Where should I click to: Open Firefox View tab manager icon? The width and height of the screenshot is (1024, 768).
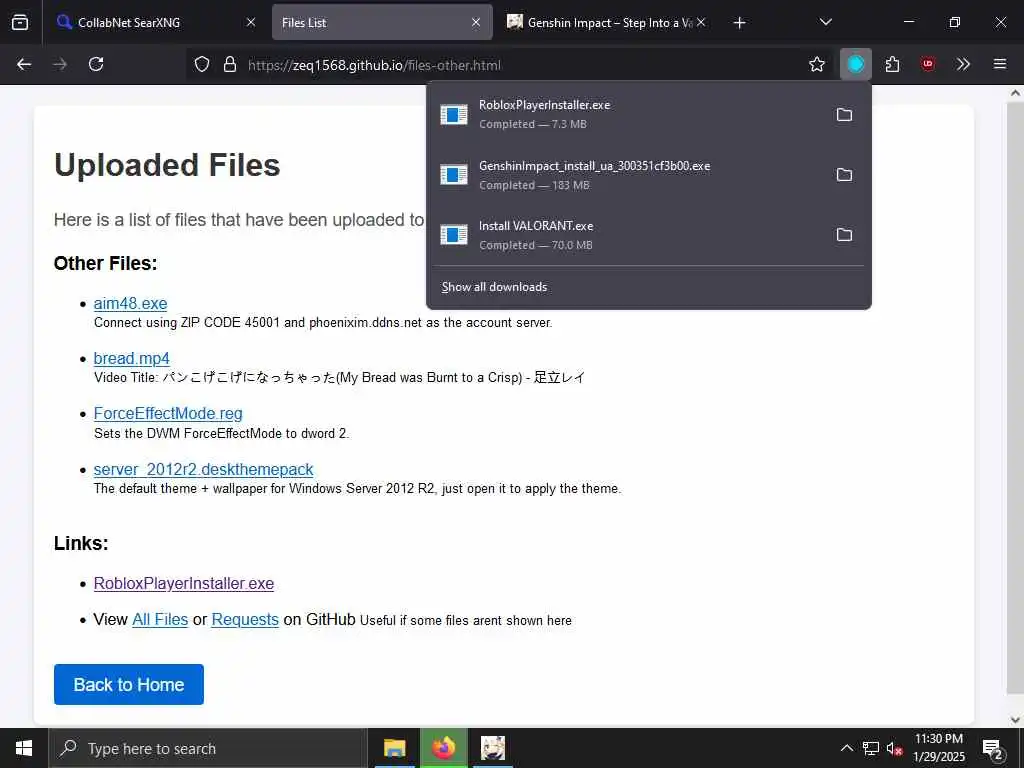[20, 22]
